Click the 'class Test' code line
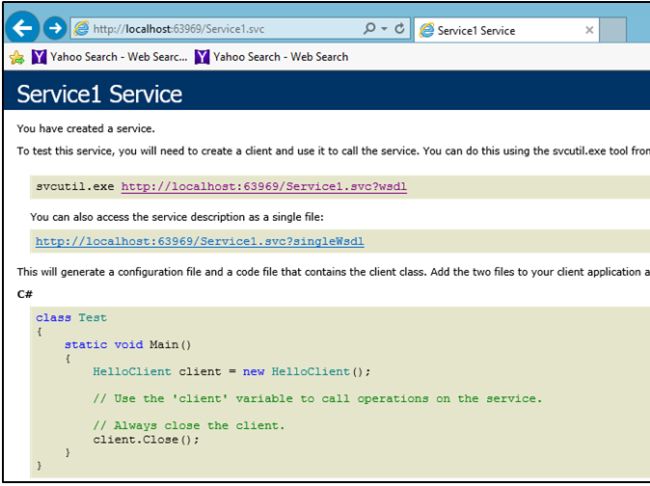This screenshot has width=650, height=486. tap(71, 318)
